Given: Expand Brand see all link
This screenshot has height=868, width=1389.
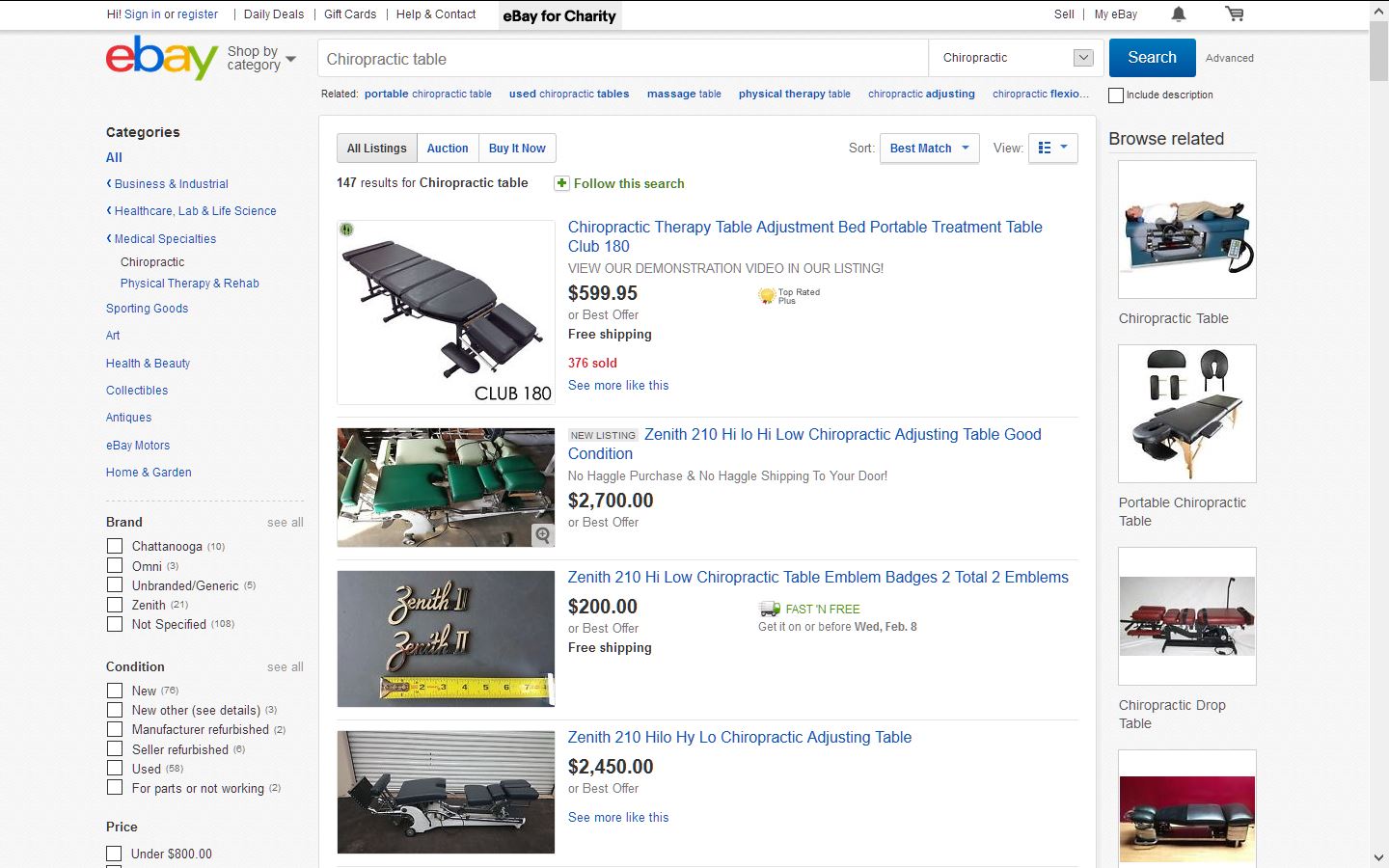Looking at the screenshot, I should click(286, 522).
